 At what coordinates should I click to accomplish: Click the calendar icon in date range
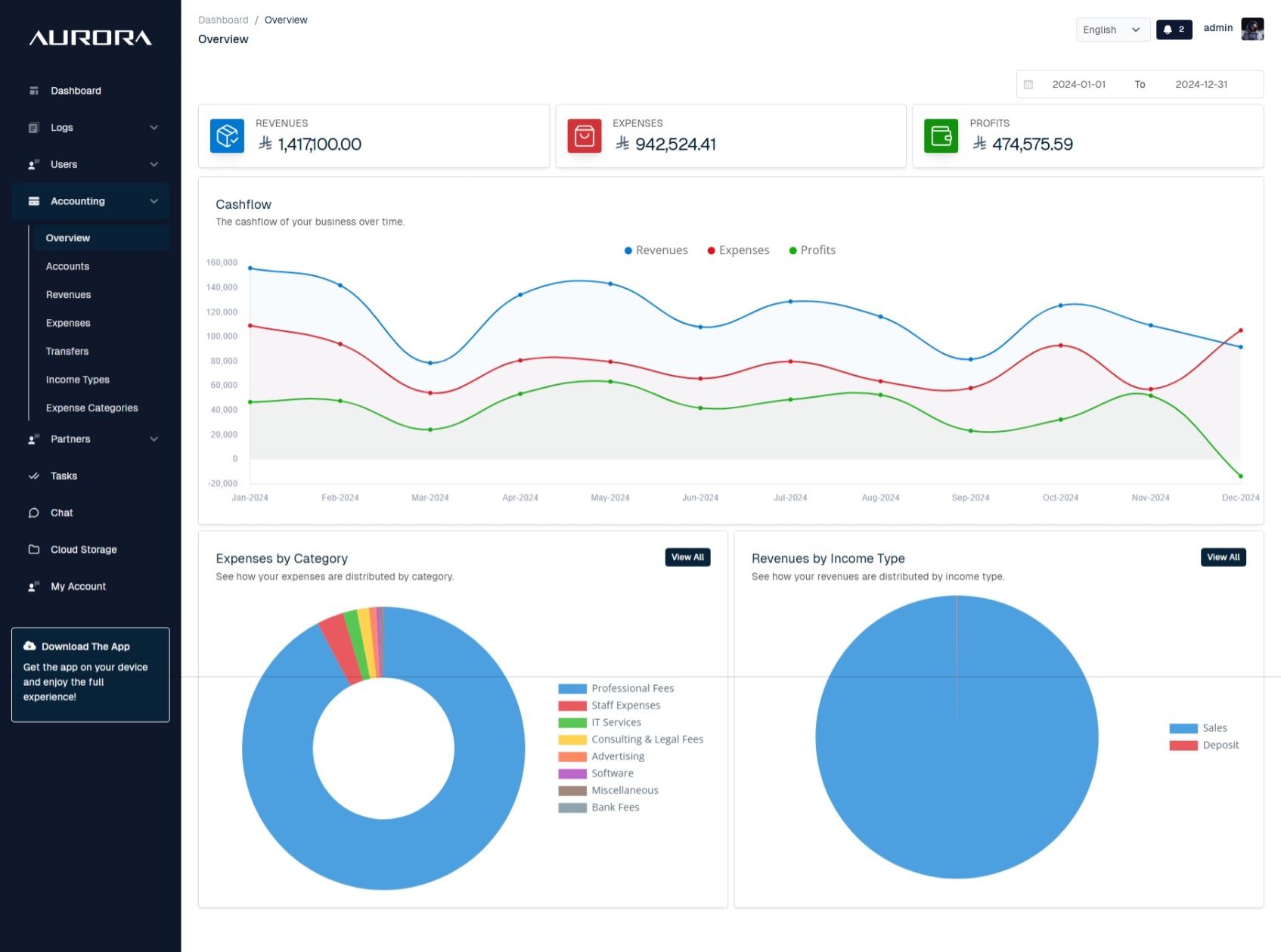(1028, 85)
